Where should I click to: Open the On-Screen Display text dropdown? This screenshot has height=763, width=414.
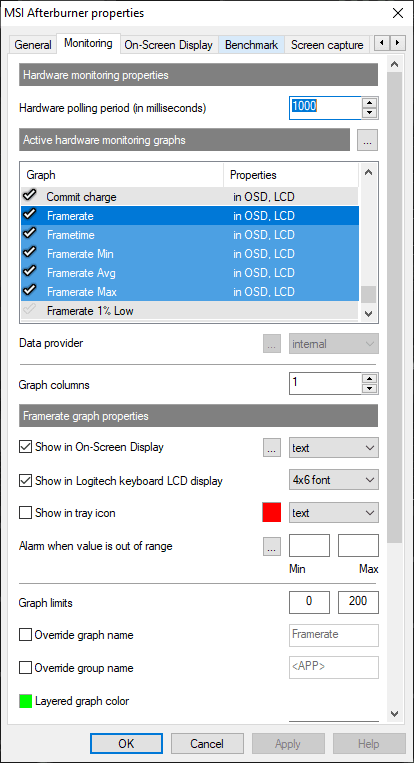click(334, 448)
